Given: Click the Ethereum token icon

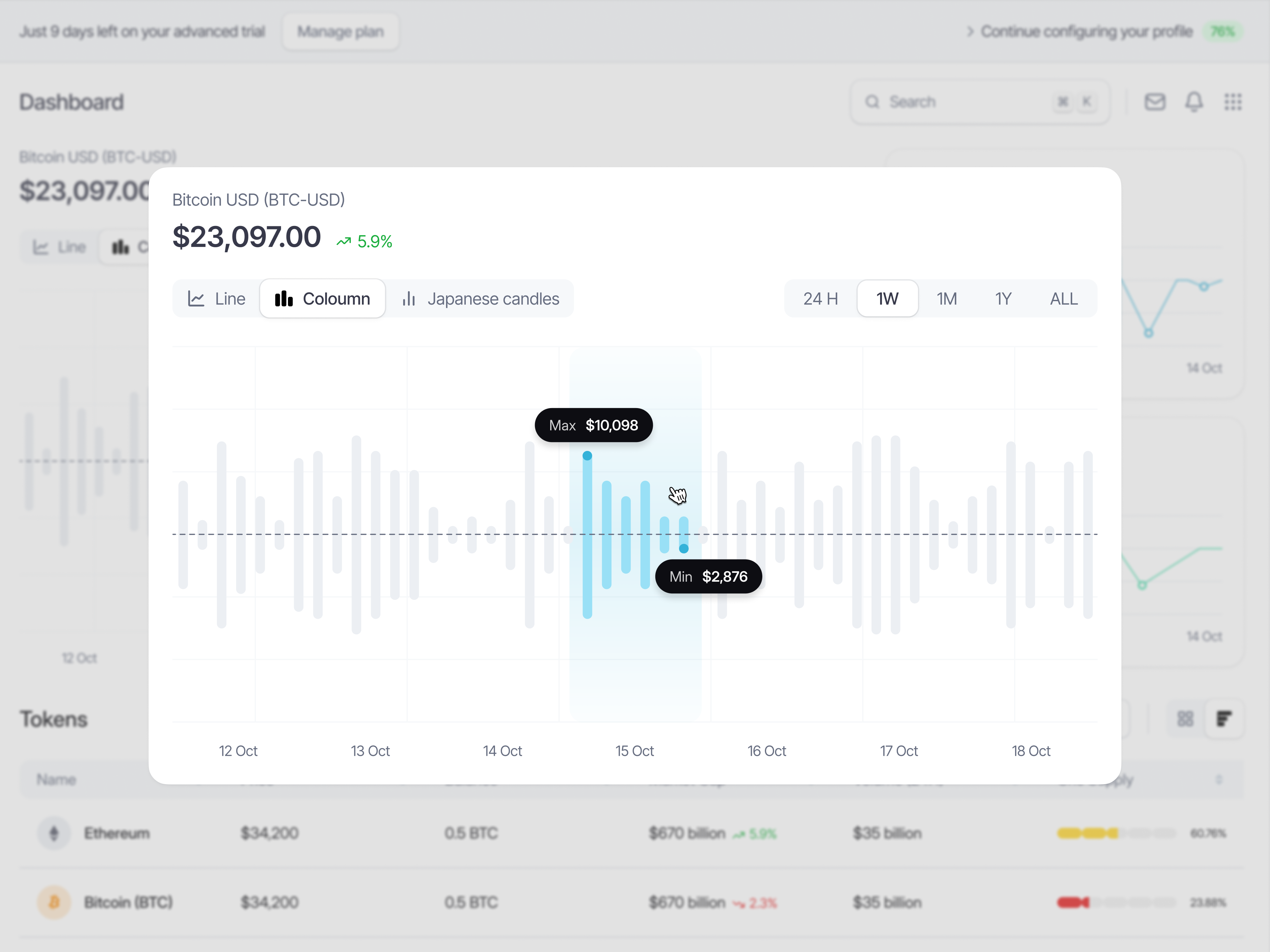Looking at the screenshot, I should pos(54,833).
